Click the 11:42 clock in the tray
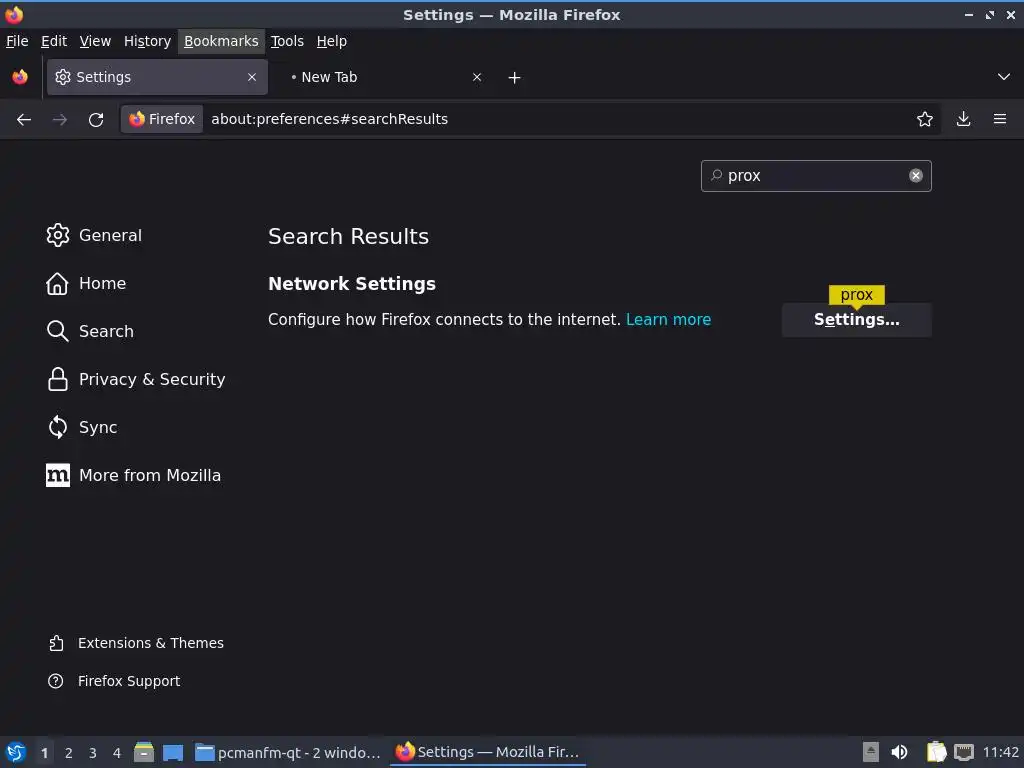This screenshot has height=768, width=1024. click(x=1000, y=752)
